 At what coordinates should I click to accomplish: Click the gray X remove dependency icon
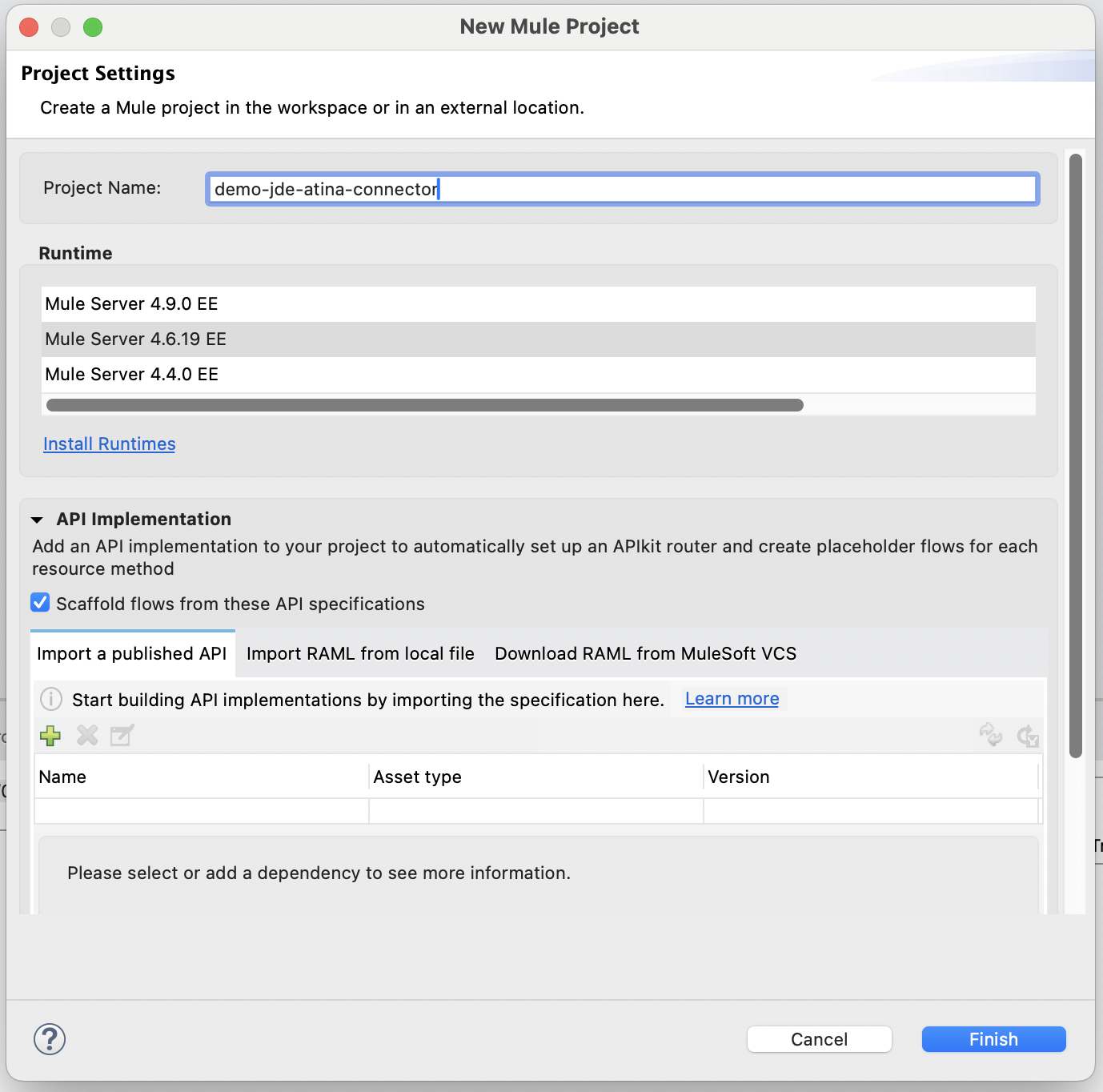(x=87, y=735)
